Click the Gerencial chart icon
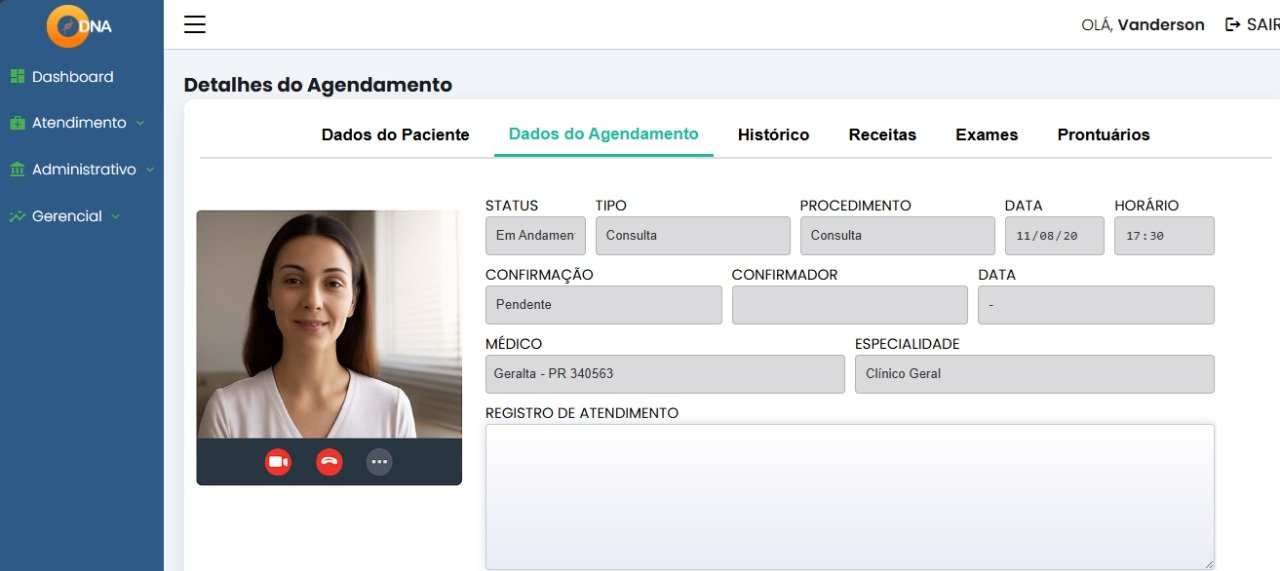Image resolution: width=1280 pixels, height=571 pixels. [x=17, y=216]
